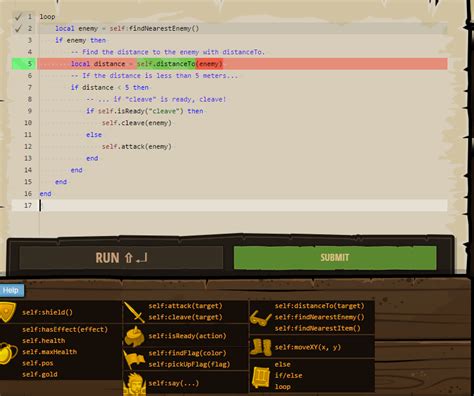Screen dimensions: 474x396
Task: Place cursor on empty line 17
Action: [x=243, y=205]
